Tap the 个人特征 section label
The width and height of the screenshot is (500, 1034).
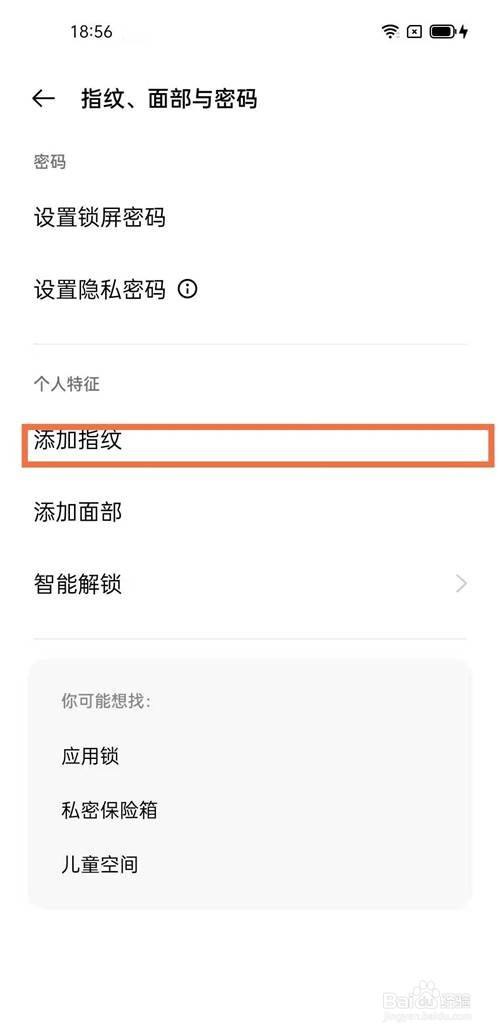point(67,384)
